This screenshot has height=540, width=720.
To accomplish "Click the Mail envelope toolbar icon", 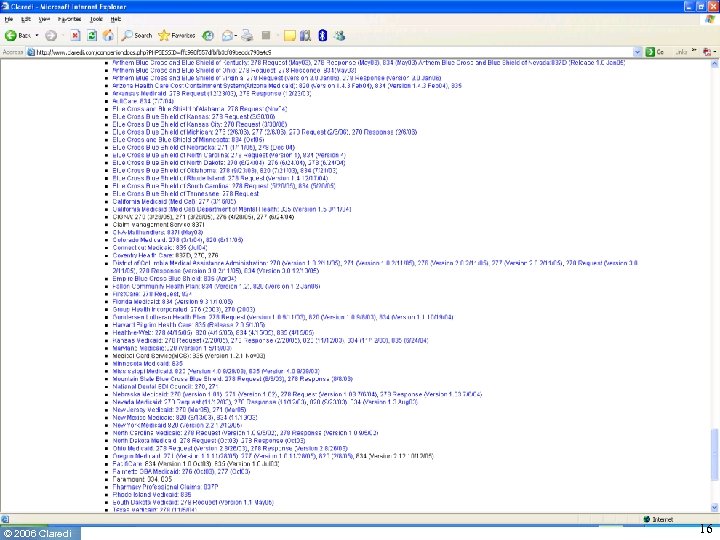I will point(227,35).
